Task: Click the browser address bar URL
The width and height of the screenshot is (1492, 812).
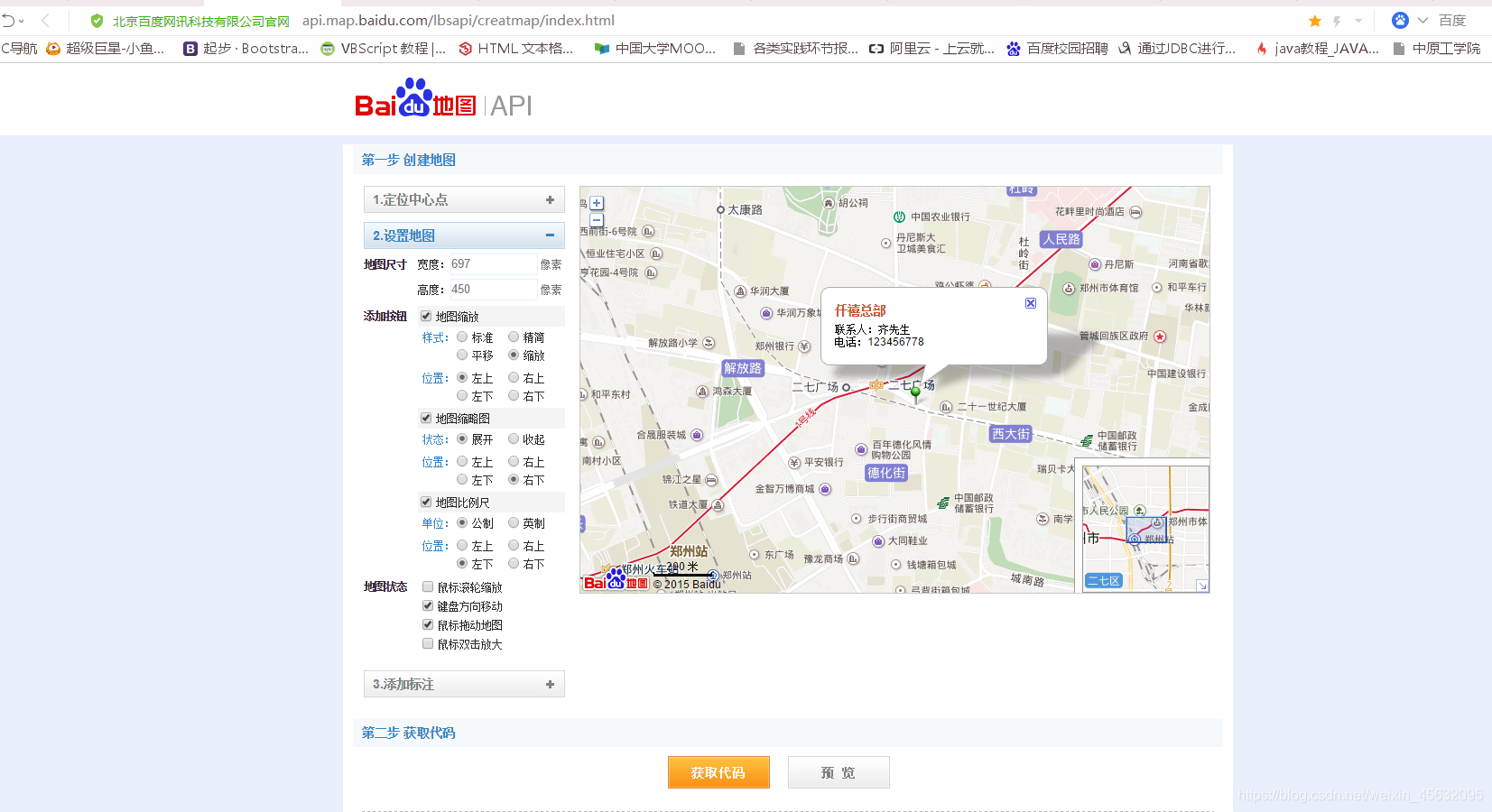Action: [x=459, y=20]
